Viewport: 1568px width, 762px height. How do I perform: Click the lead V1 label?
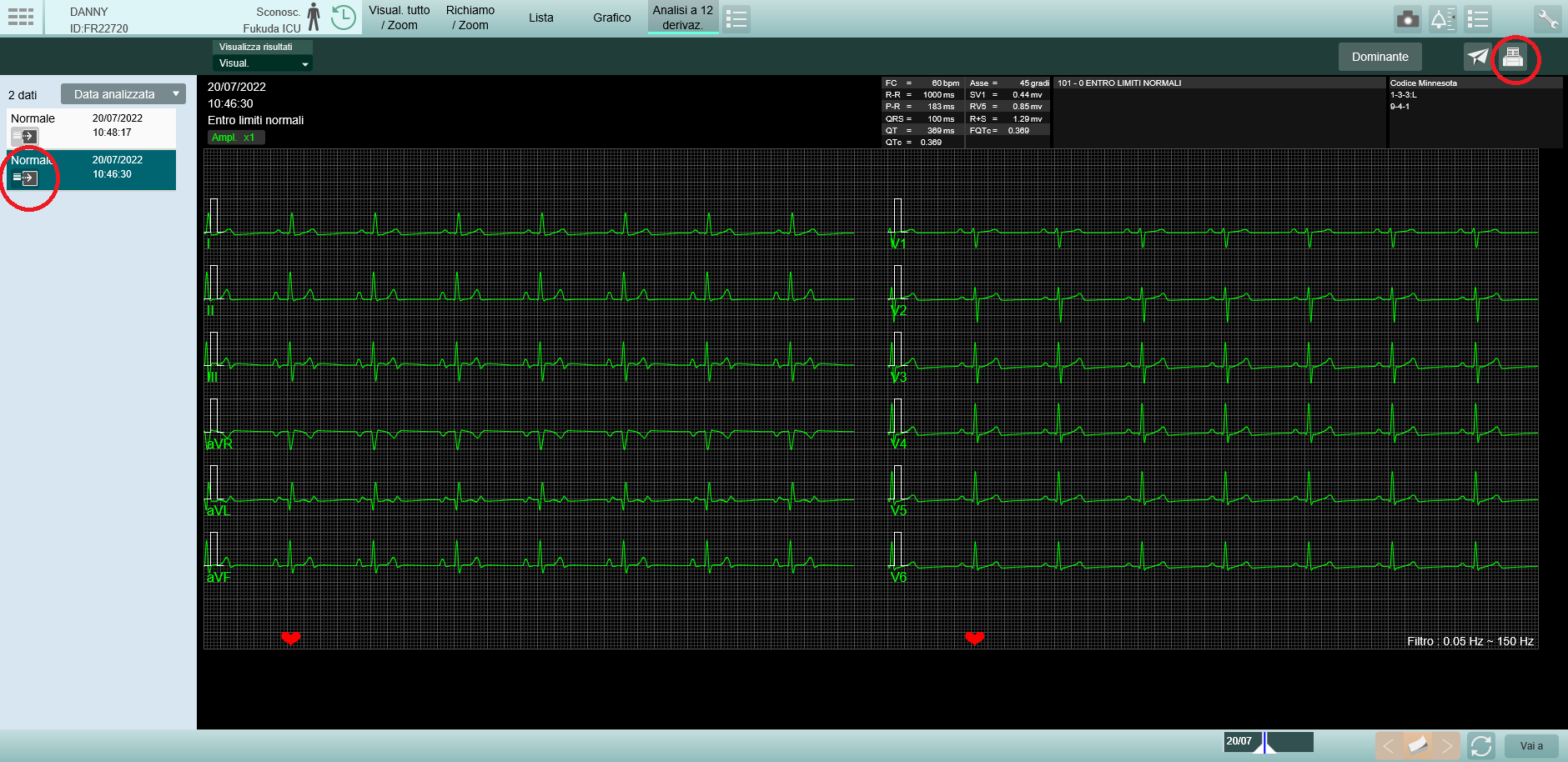coord(898,243)
